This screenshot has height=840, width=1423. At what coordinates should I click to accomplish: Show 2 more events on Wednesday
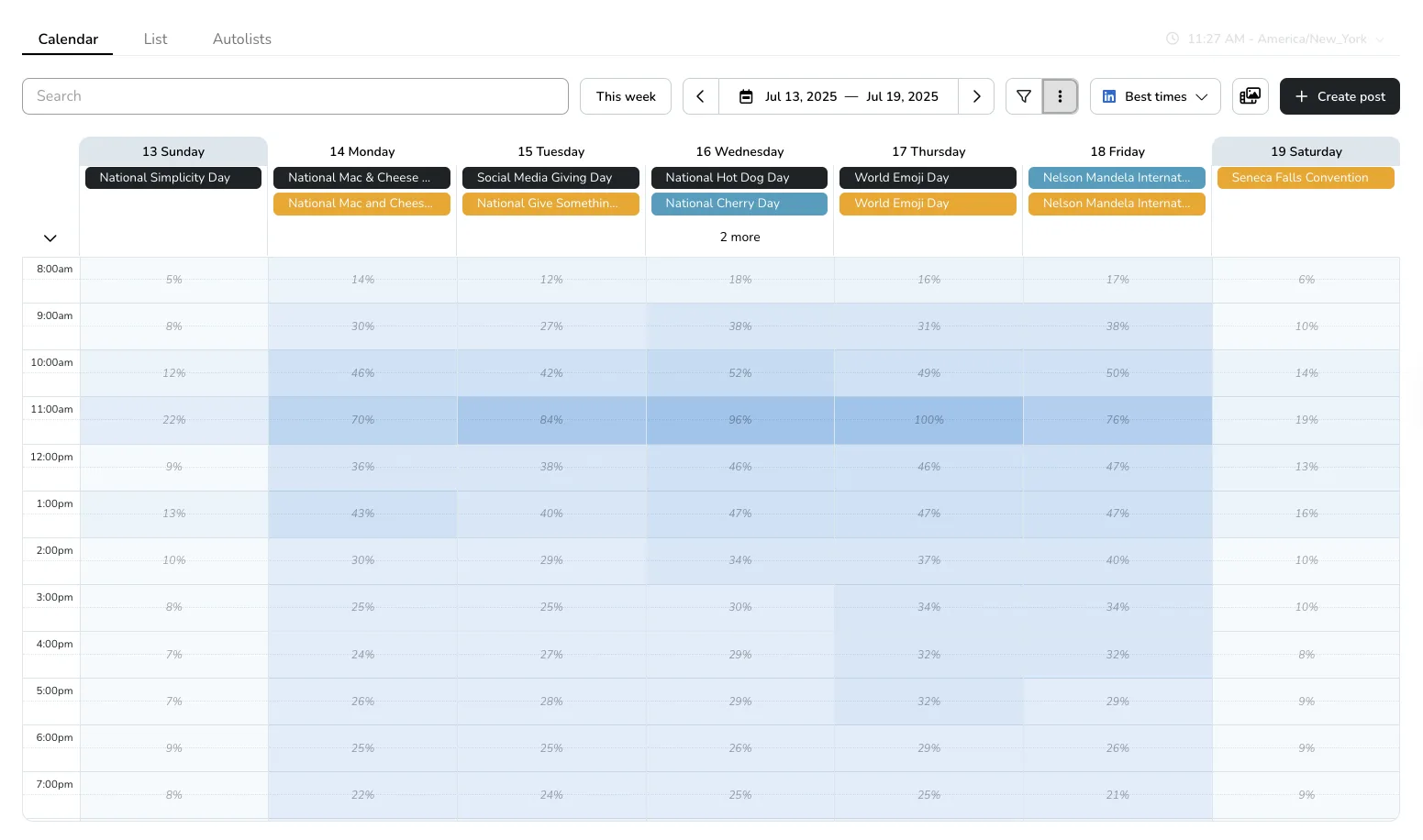tap(739, 237)
